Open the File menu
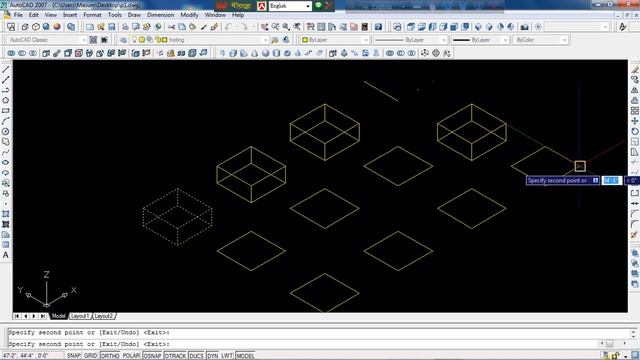The height and width of the screenshot is (360, 640). click(18, 15)
